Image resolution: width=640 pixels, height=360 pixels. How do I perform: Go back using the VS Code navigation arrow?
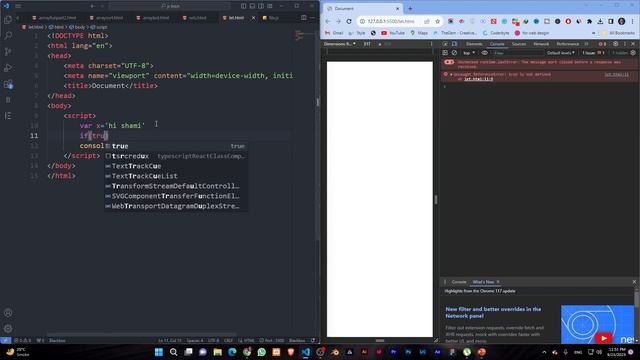click(93, 6)
